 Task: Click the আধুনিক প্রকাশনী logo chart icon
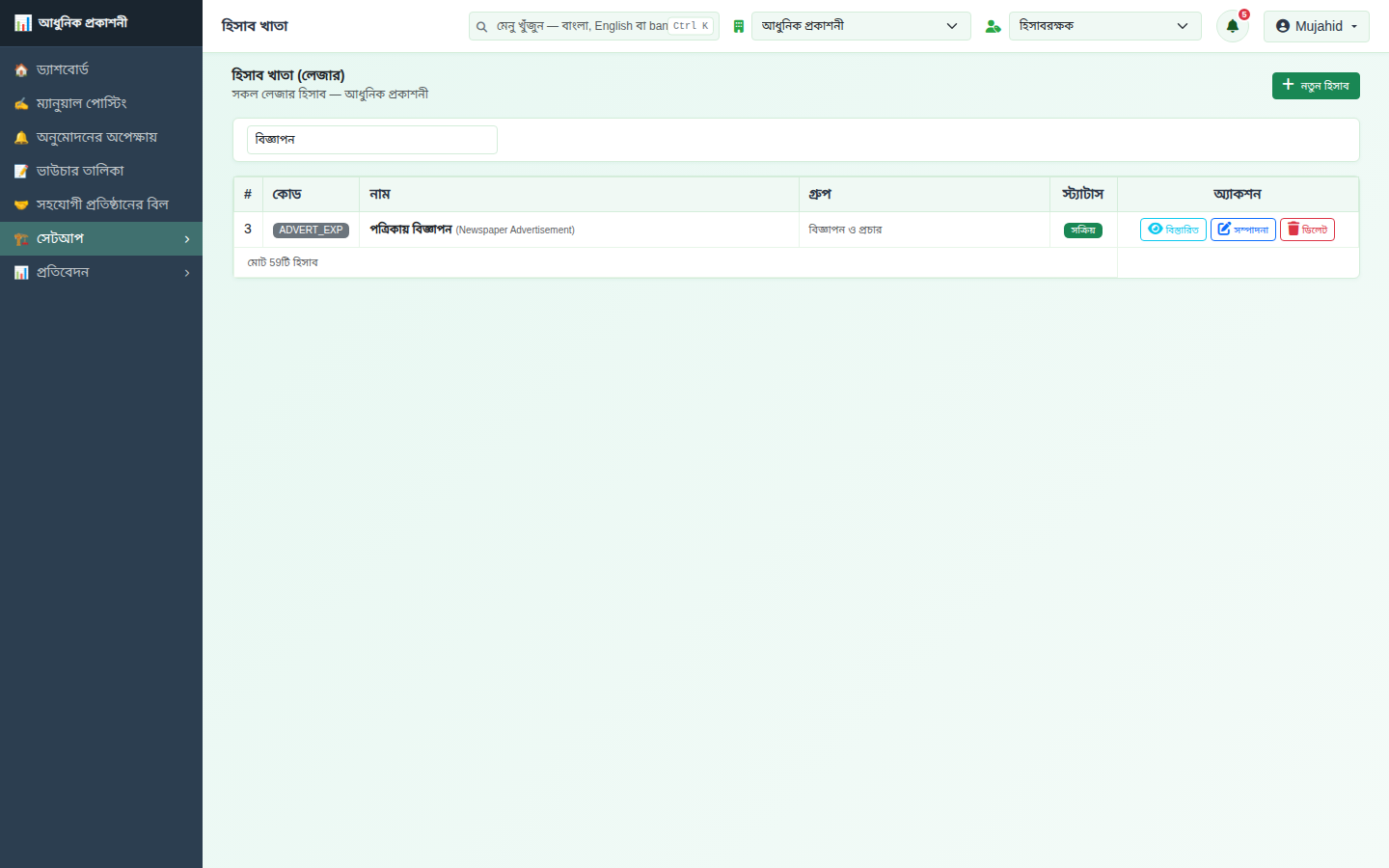(x=23, y=23)
